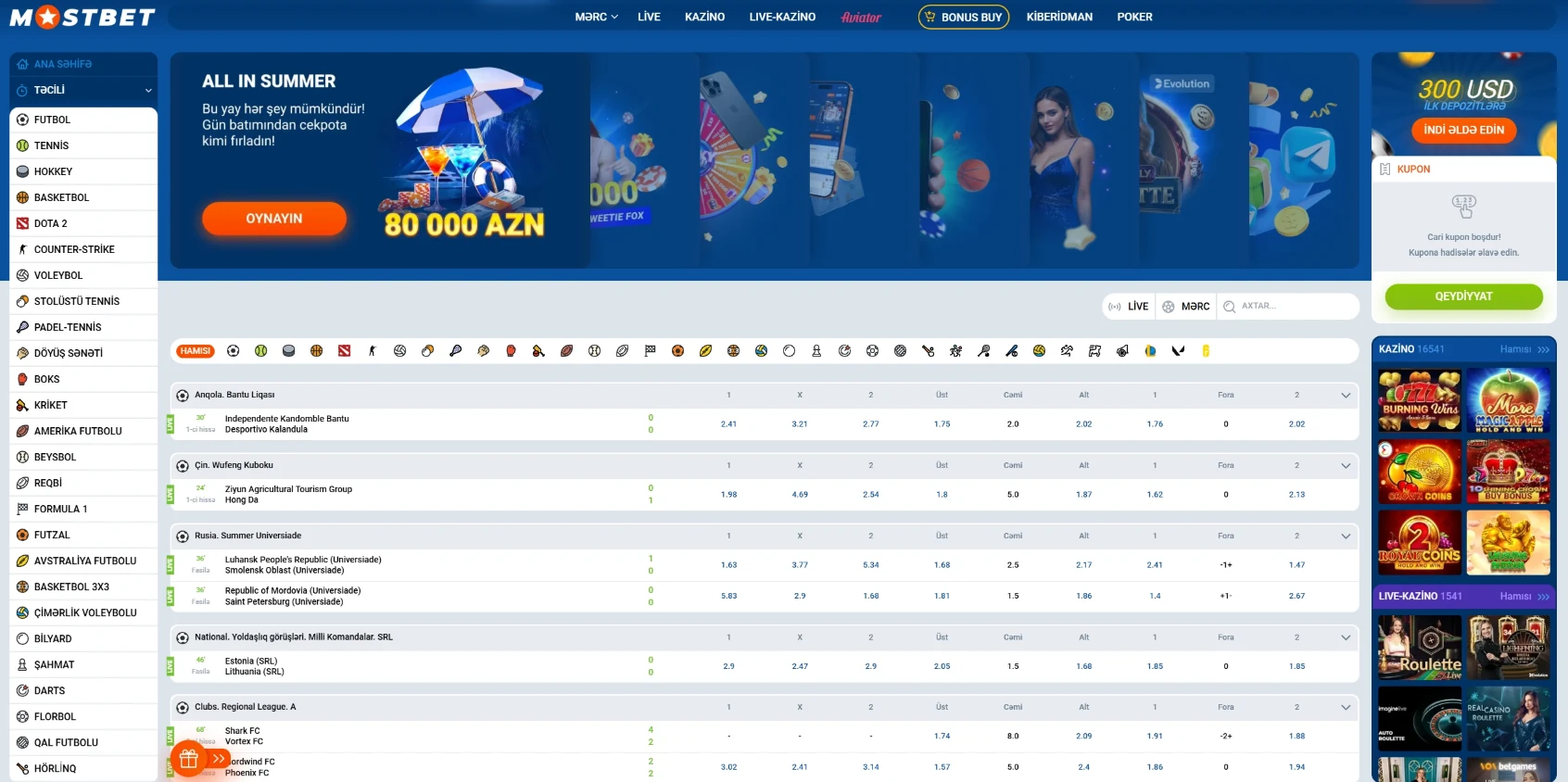The image size is (1568, 782).
Task: Open the Evolution promo banner card
Action: pyautogui.click(x=1192, y=159)
